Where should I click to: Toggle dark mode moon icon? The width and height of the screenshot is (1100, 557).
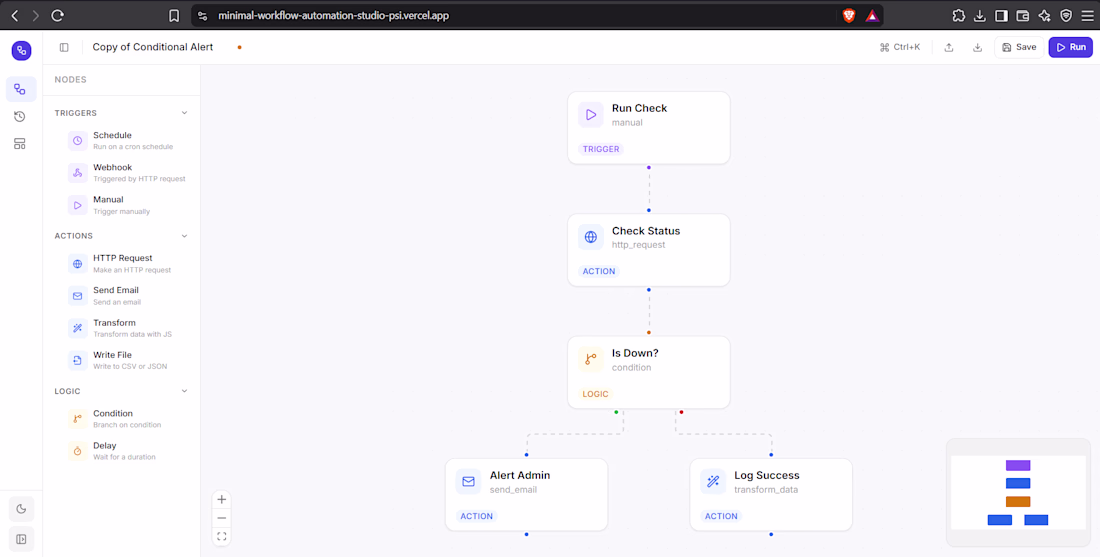click(21, 509)
